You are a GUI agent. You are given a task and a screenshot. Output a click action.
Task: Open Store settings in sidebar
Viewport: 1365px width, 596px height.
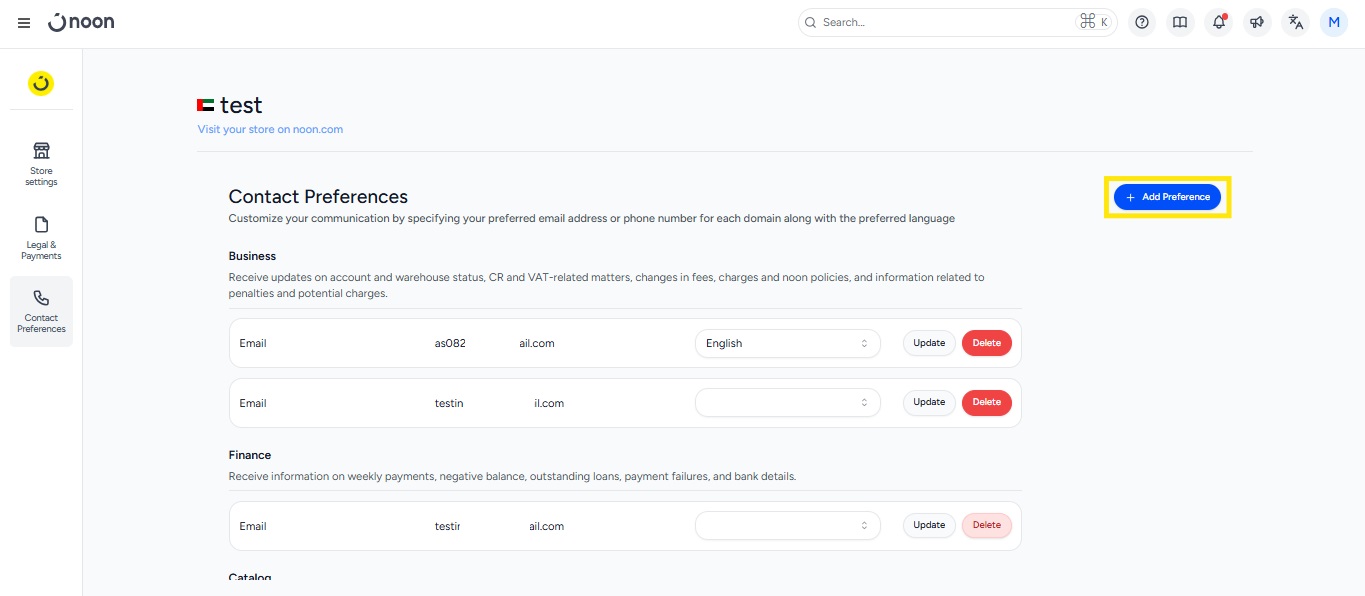coord(41,163)
